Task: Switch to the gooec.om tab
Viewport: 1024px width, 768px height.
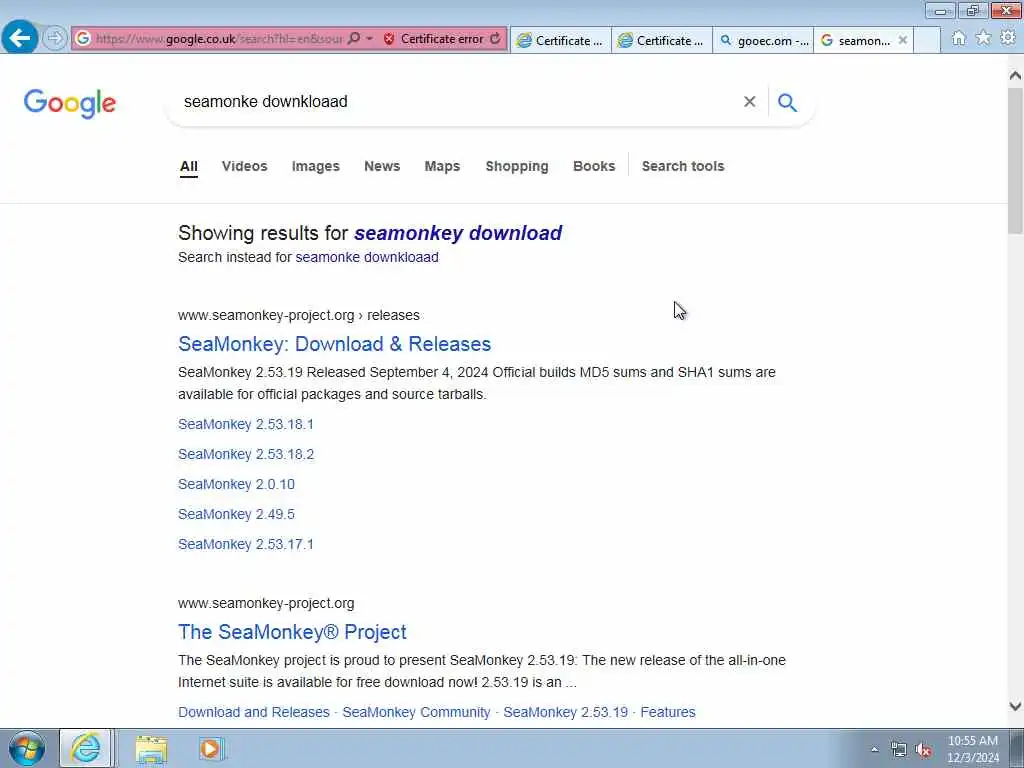Action: pos(763,40)
